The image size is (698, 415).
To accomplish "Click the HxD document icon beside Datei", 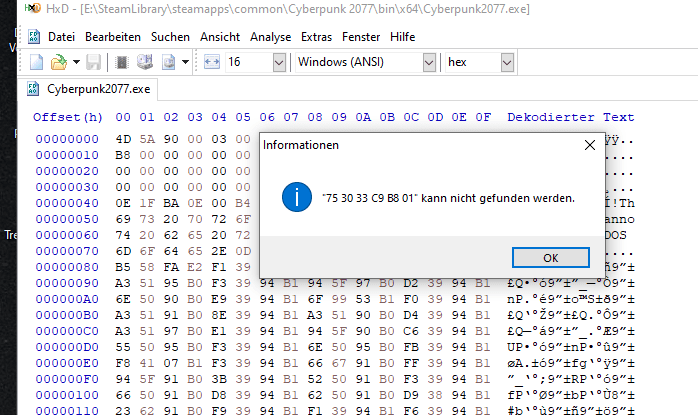I will 34,37.
